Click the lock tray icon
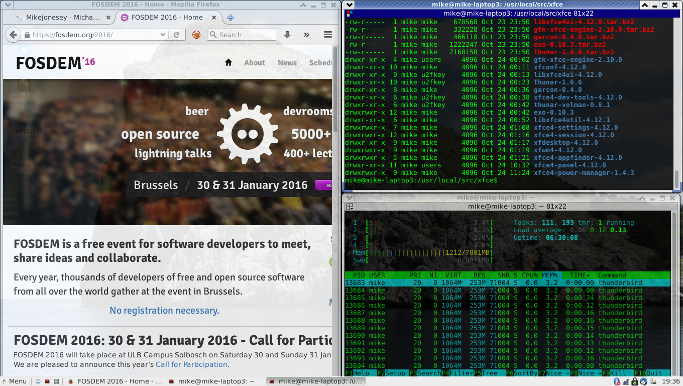Image resolution: width=683 pixels, height=386 pixels. pos(635,382)
